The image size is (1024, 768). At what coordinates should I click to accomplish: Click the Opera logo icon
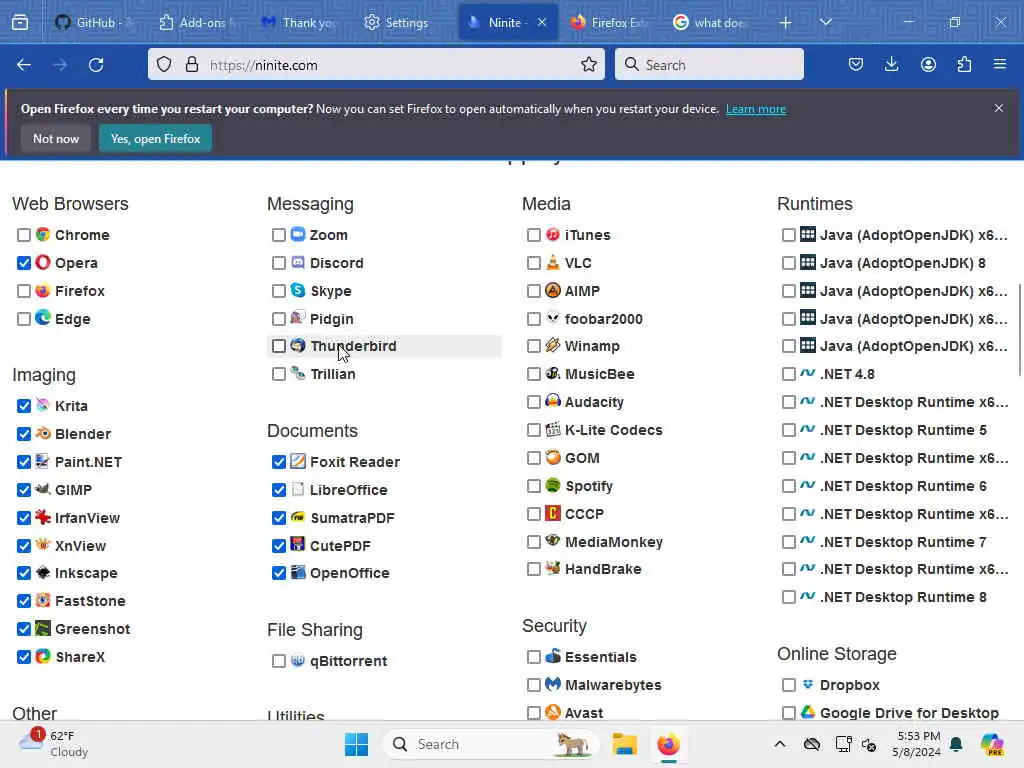tap(43, 263)
